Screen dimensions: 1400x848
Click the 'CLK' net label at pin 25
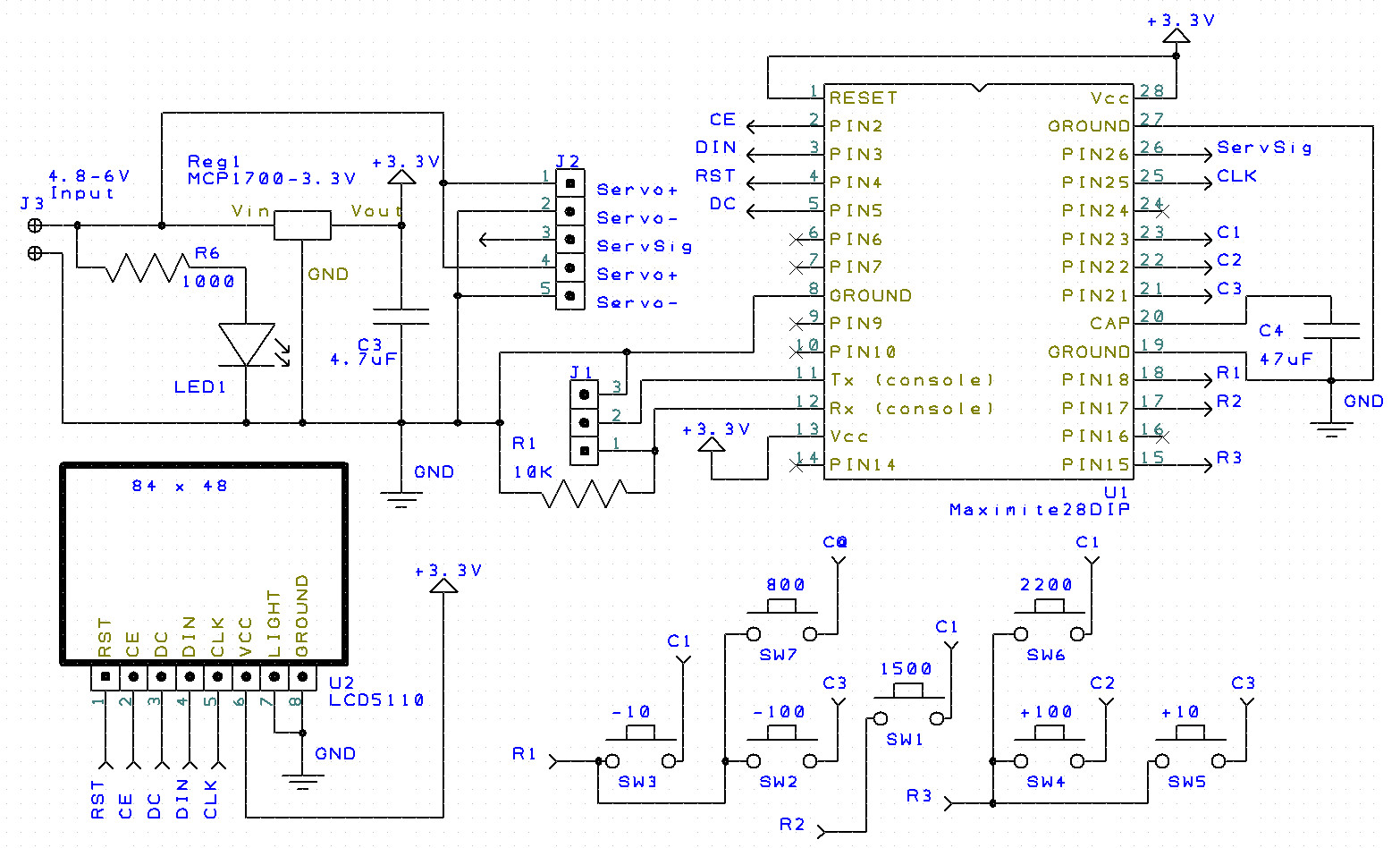pos(1237,176)
